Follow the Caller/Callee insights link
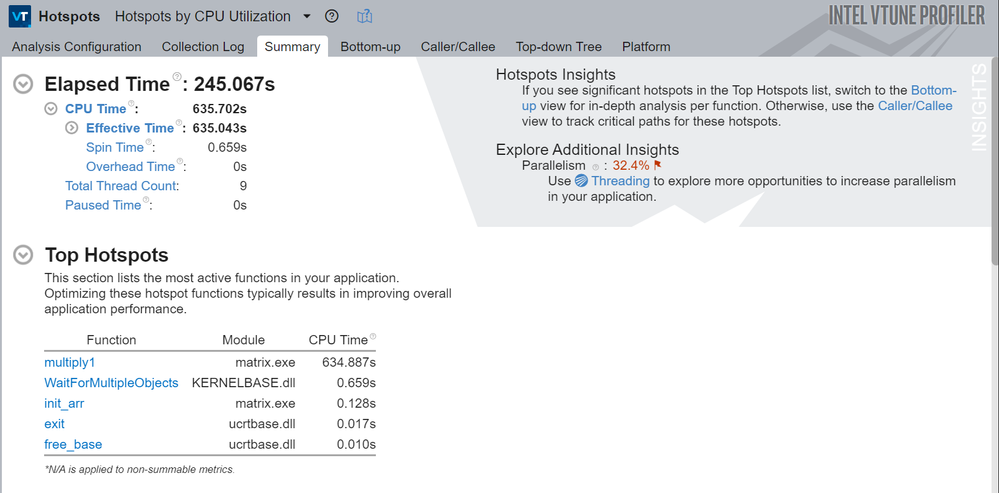This screenshot has height=493, width=999. pyautogui.click(x=915, y=106)
